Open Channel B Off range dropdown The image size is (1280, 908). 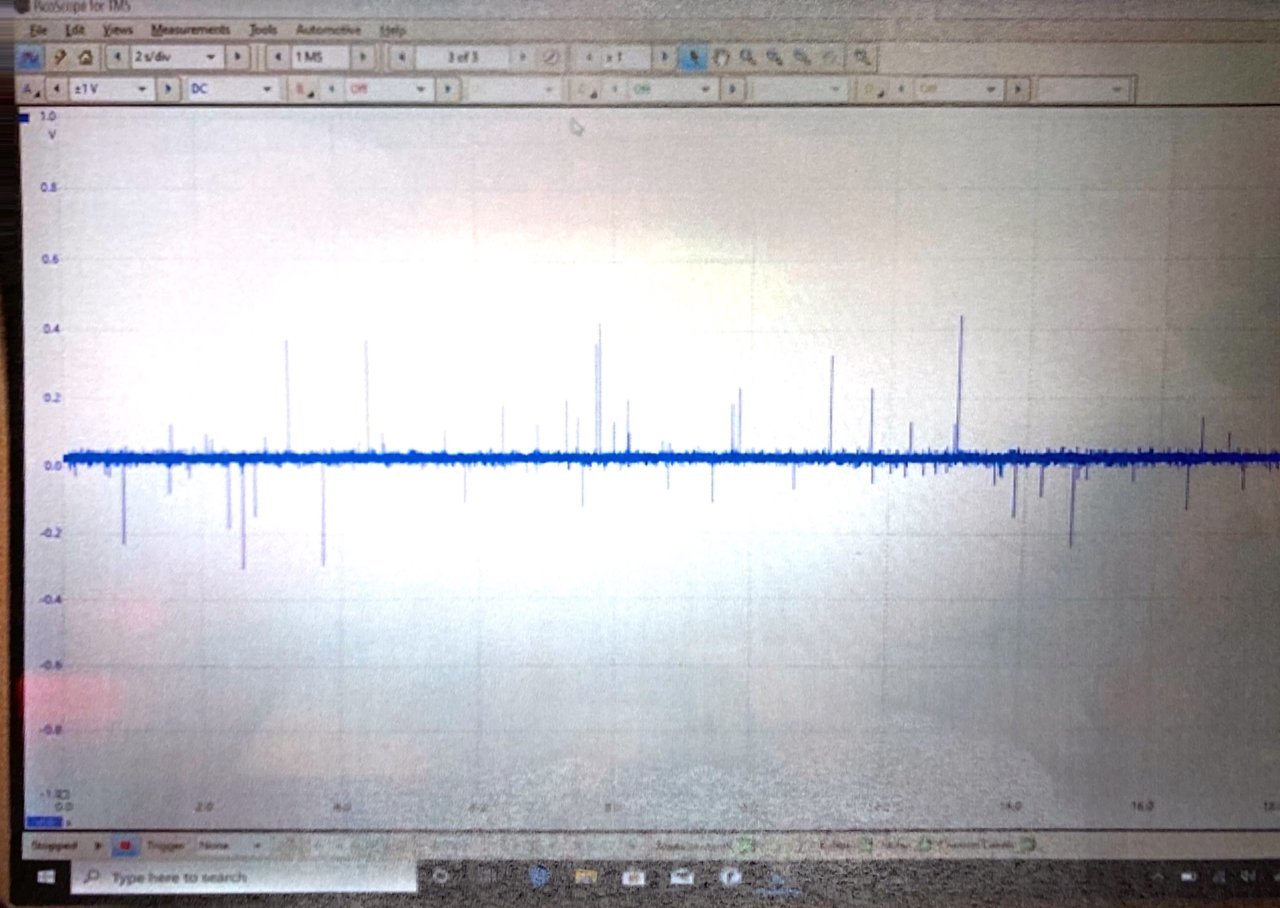click(387, 90)
